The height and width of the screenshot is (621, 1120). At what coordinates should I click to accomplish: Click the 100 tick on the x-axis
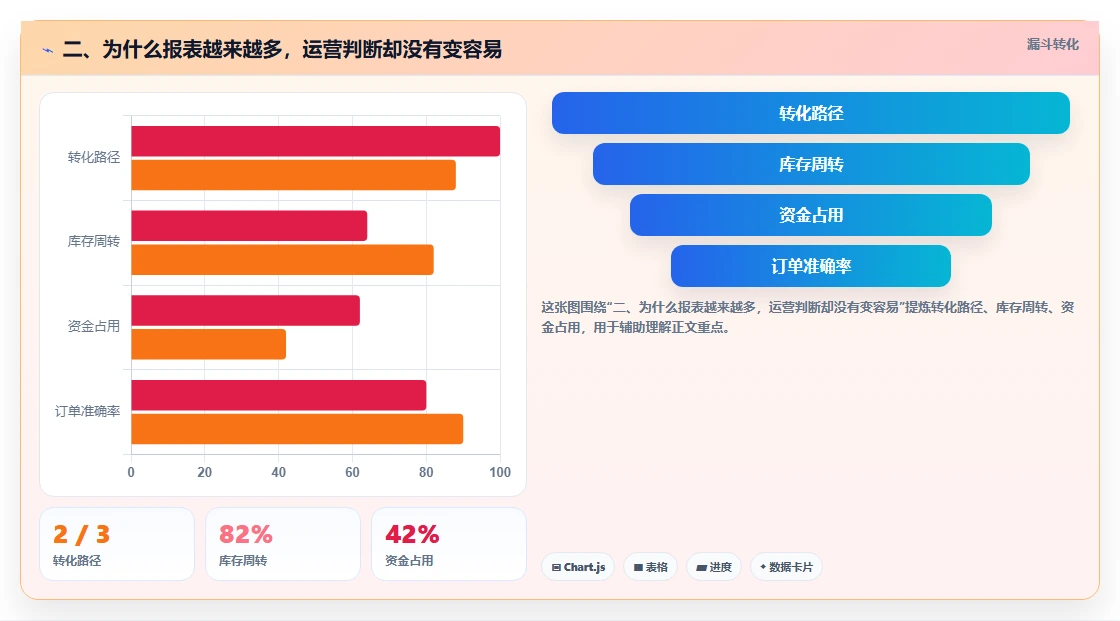click(500, 472)
